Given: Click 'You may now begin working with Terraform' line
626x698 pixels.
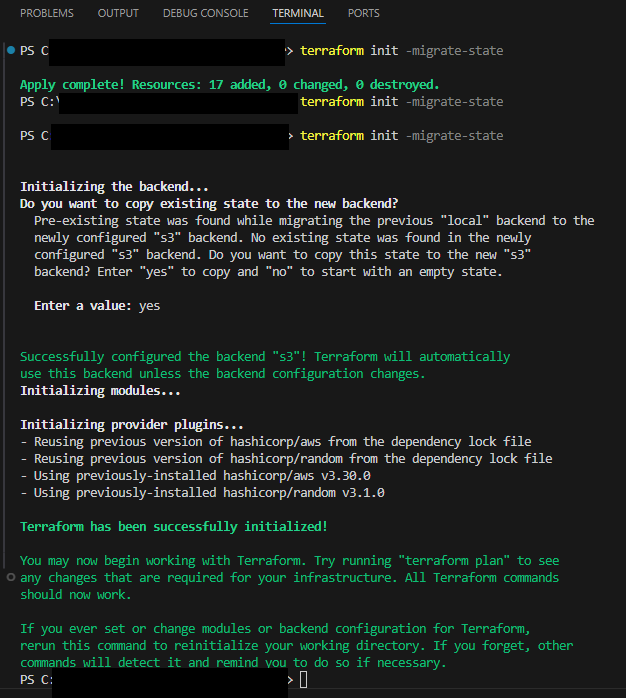Looking at the screenshot, I should [x=290, y=561].
